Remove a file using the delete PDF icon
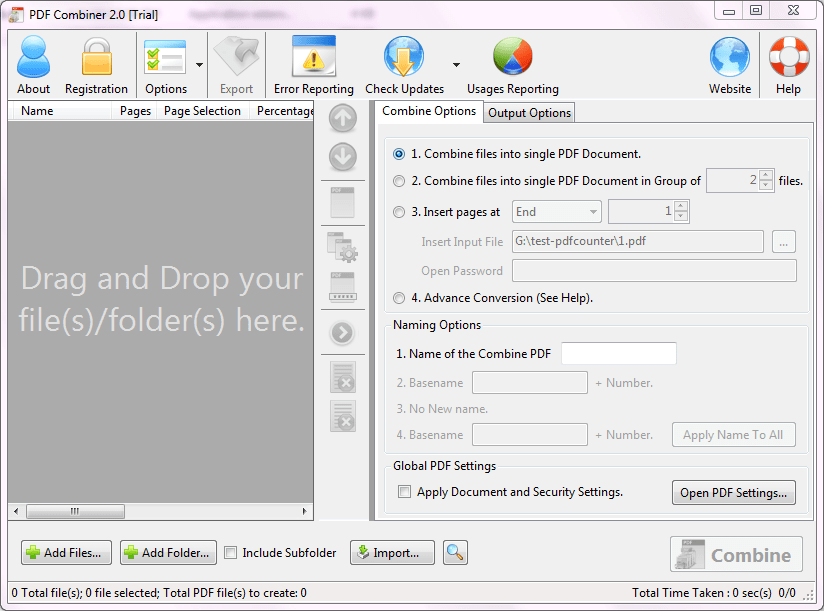 (x=342, y=377)
